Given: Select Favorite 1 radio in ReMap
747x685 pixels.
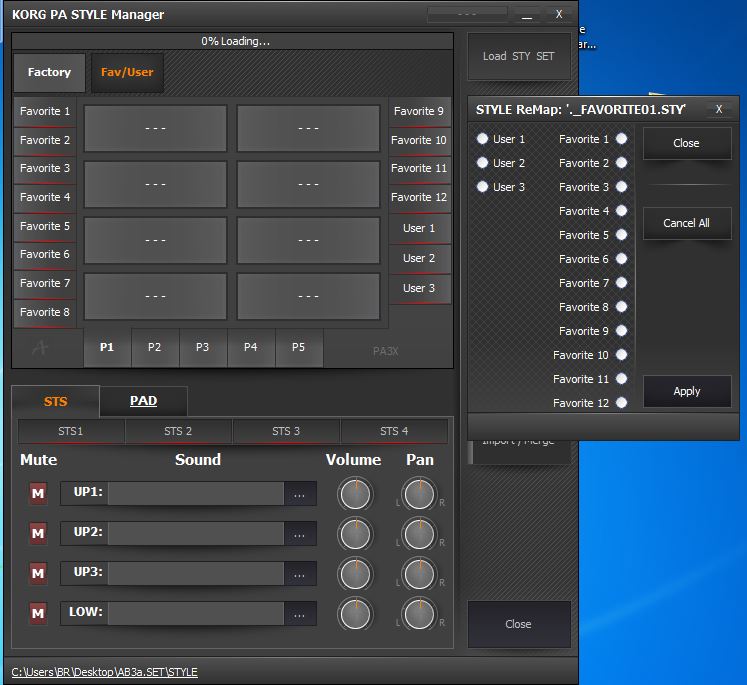Looking at the screenshot, I should [621, 139].
